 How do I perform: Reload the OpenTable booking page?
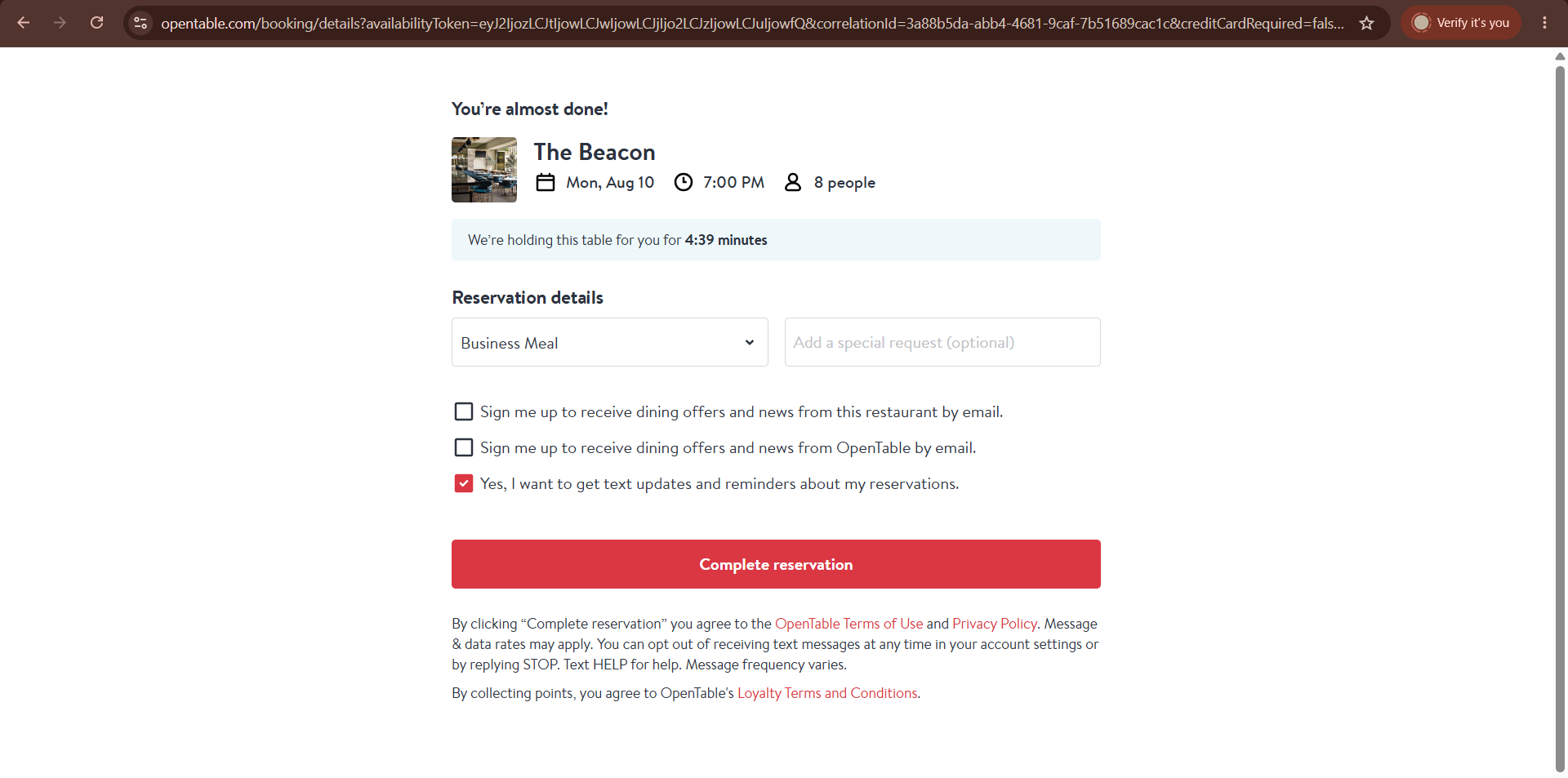point(96,23)
